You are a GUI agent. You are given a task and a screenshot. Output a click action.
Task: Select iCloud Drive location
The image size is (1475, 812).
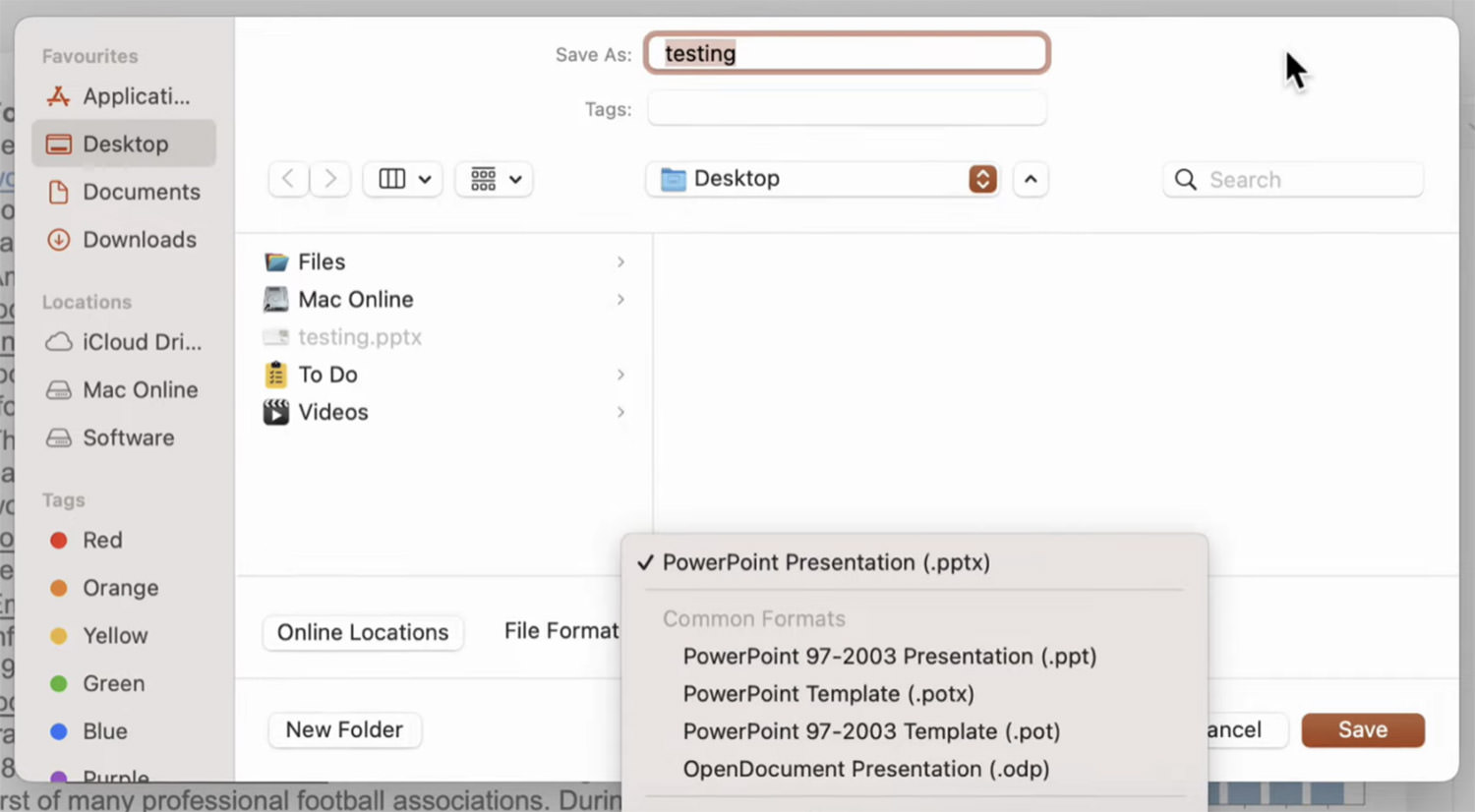pyautogui.click(x=124, y=342)
